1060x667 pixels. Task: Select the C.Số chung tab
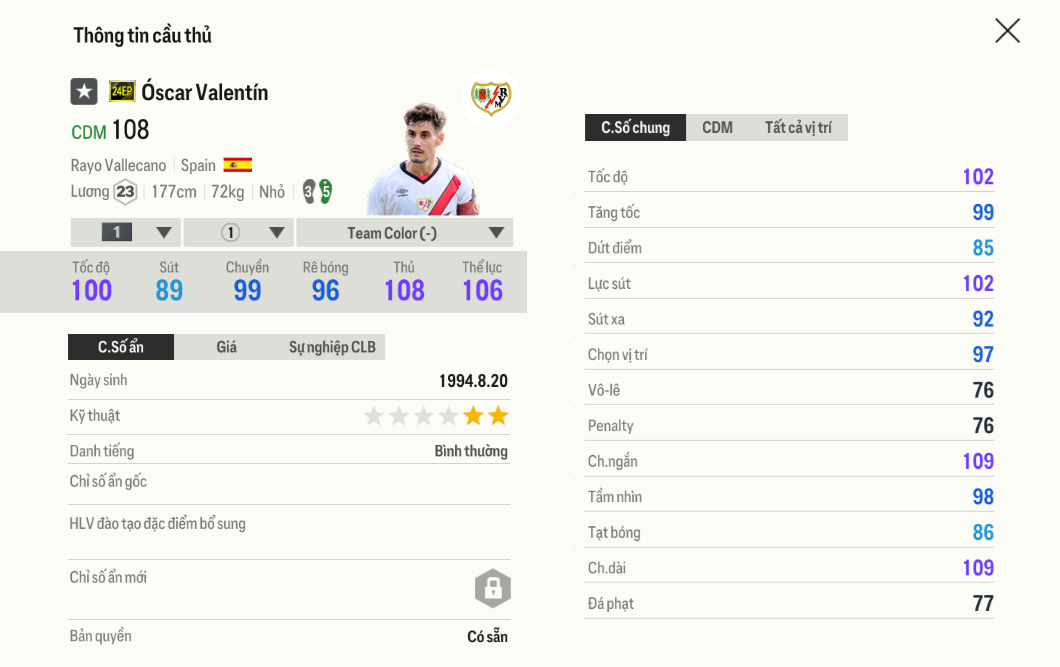coord(635,127)
